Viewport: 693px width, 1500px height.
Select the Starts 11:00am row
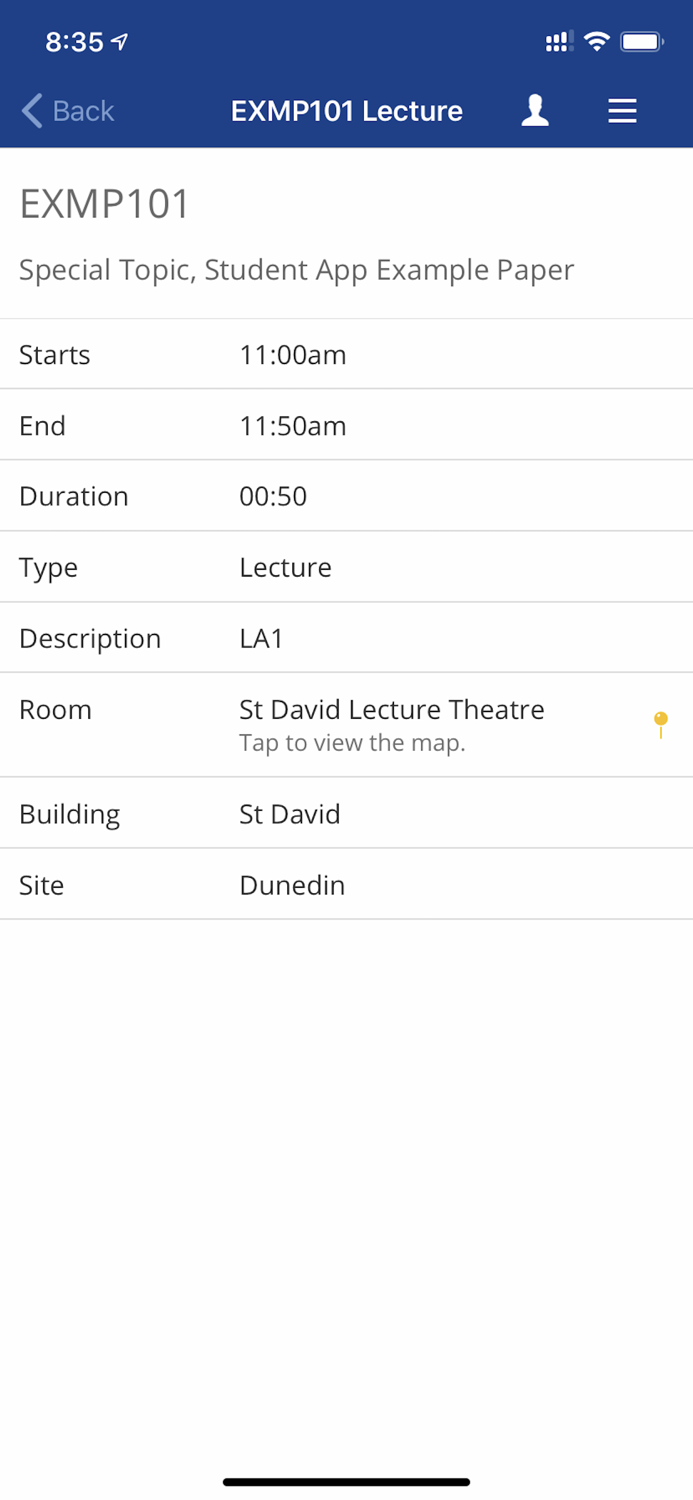point(346,354)
